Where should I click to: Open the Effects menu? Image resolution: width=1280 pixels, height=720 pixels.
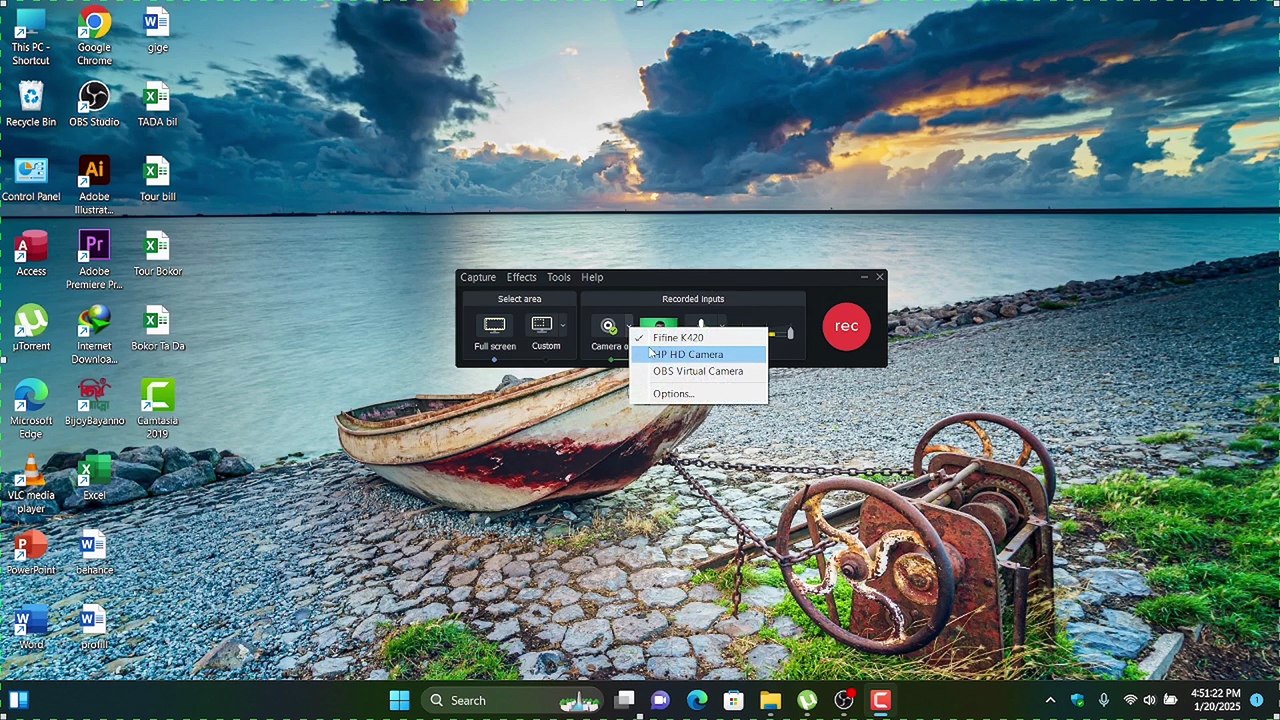[521, 277]
